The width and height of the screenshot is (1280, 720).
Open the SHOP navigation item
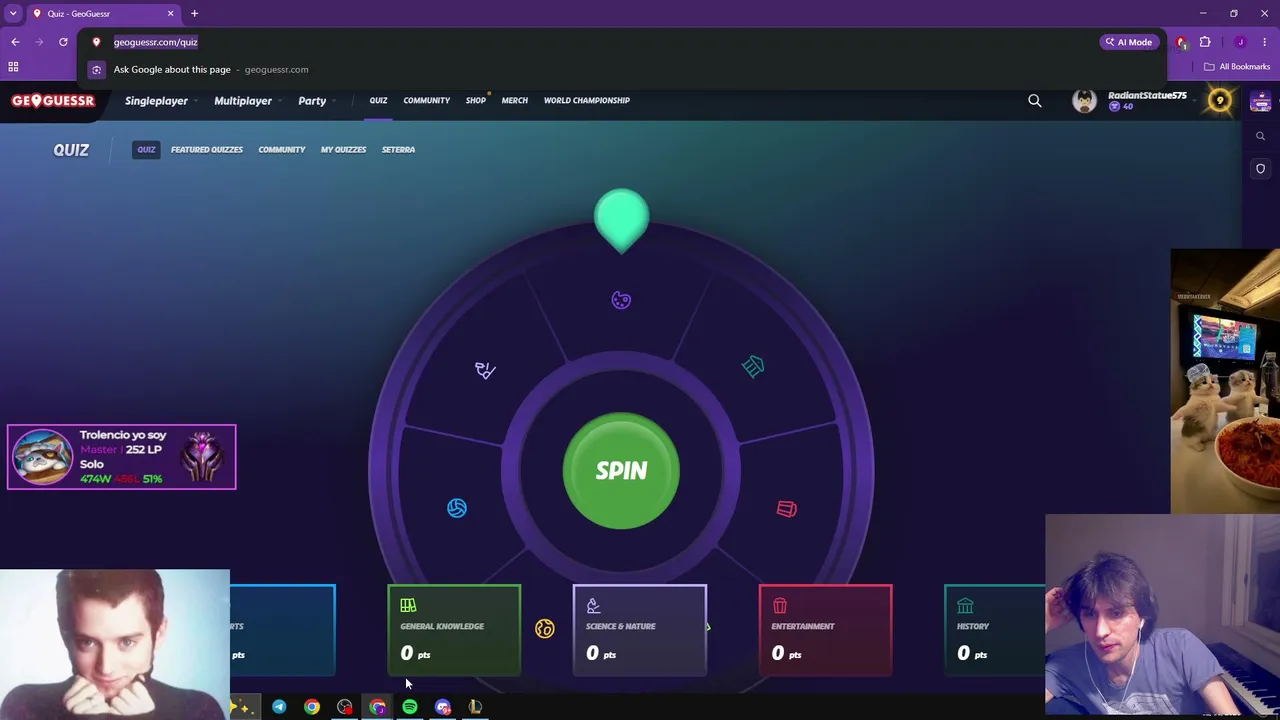(x=476, y=100)
